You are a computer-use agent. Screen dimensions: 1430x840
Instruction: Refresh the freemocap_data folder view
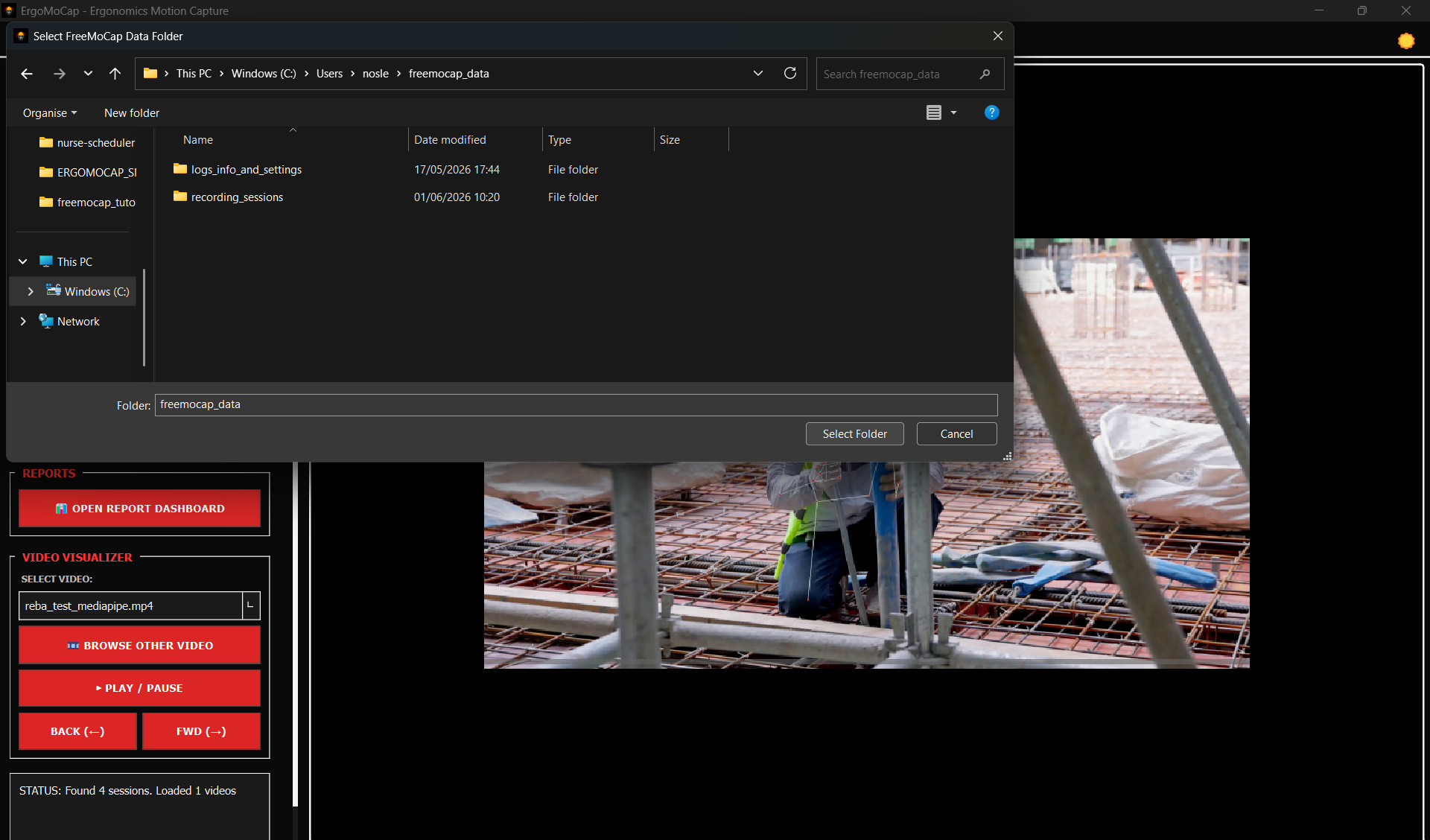[x=790, y=73]
